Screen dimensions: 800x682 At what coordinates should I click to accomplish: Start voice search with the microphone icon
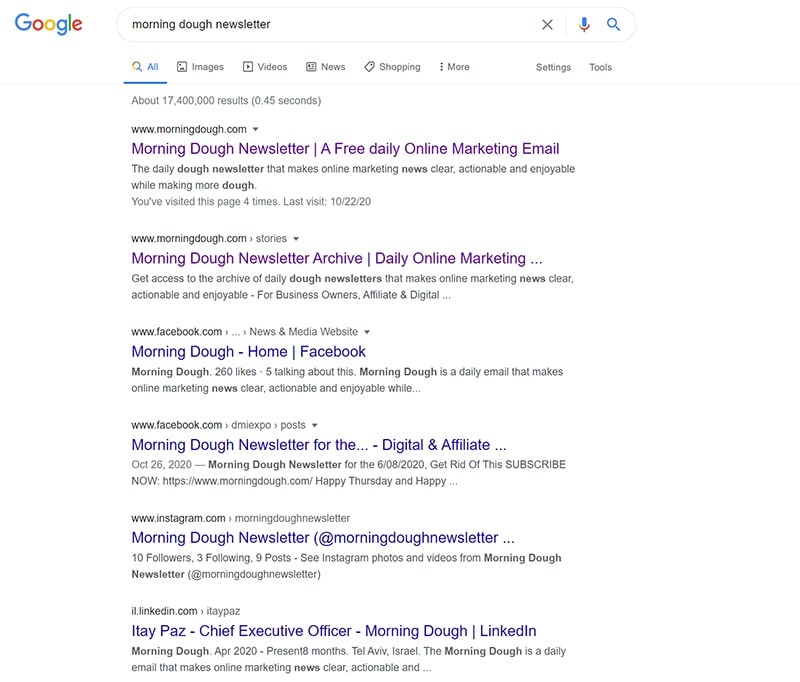584,24
